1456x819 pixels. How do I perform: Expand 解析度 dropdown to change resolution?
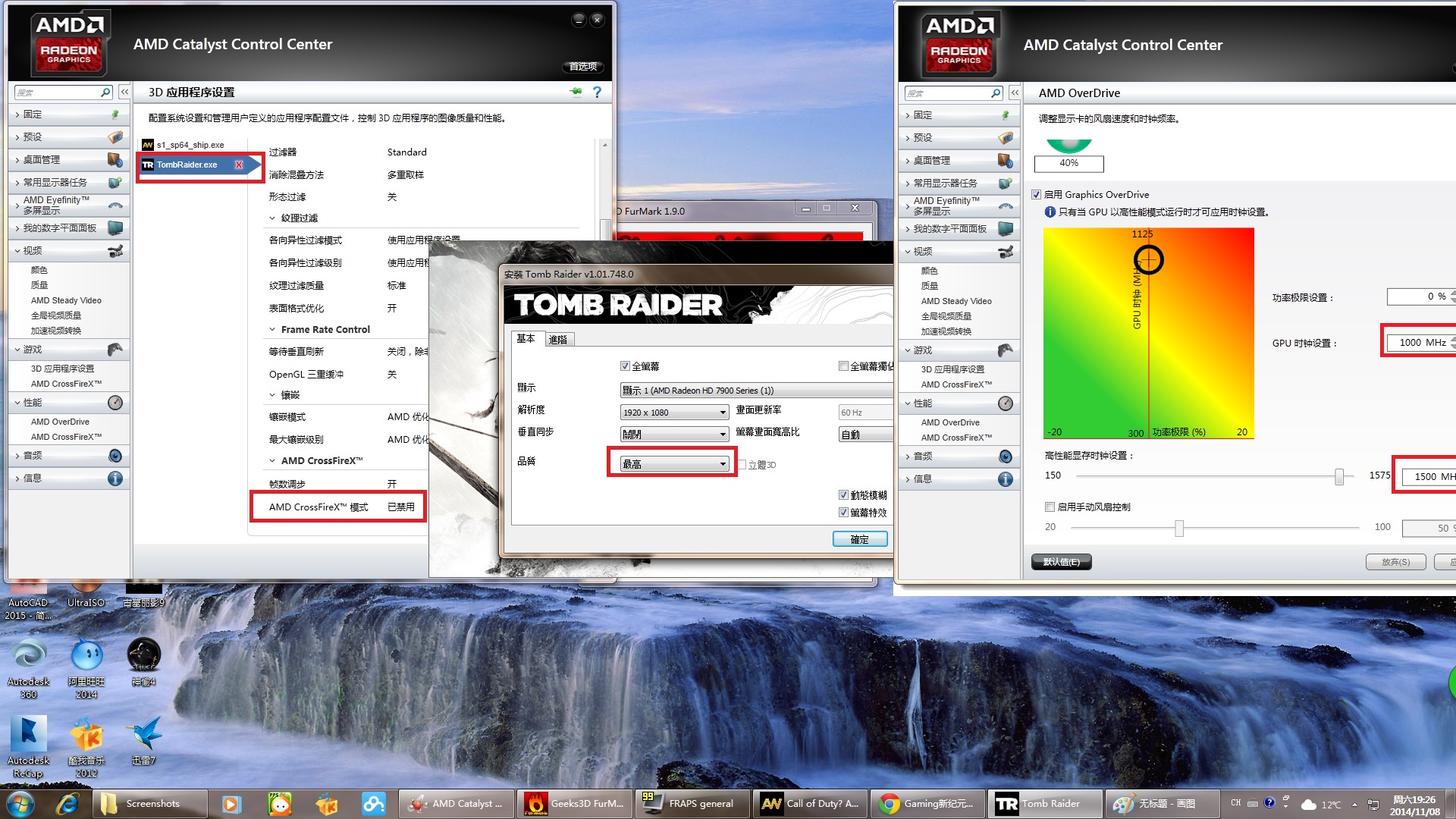[671, 413]
